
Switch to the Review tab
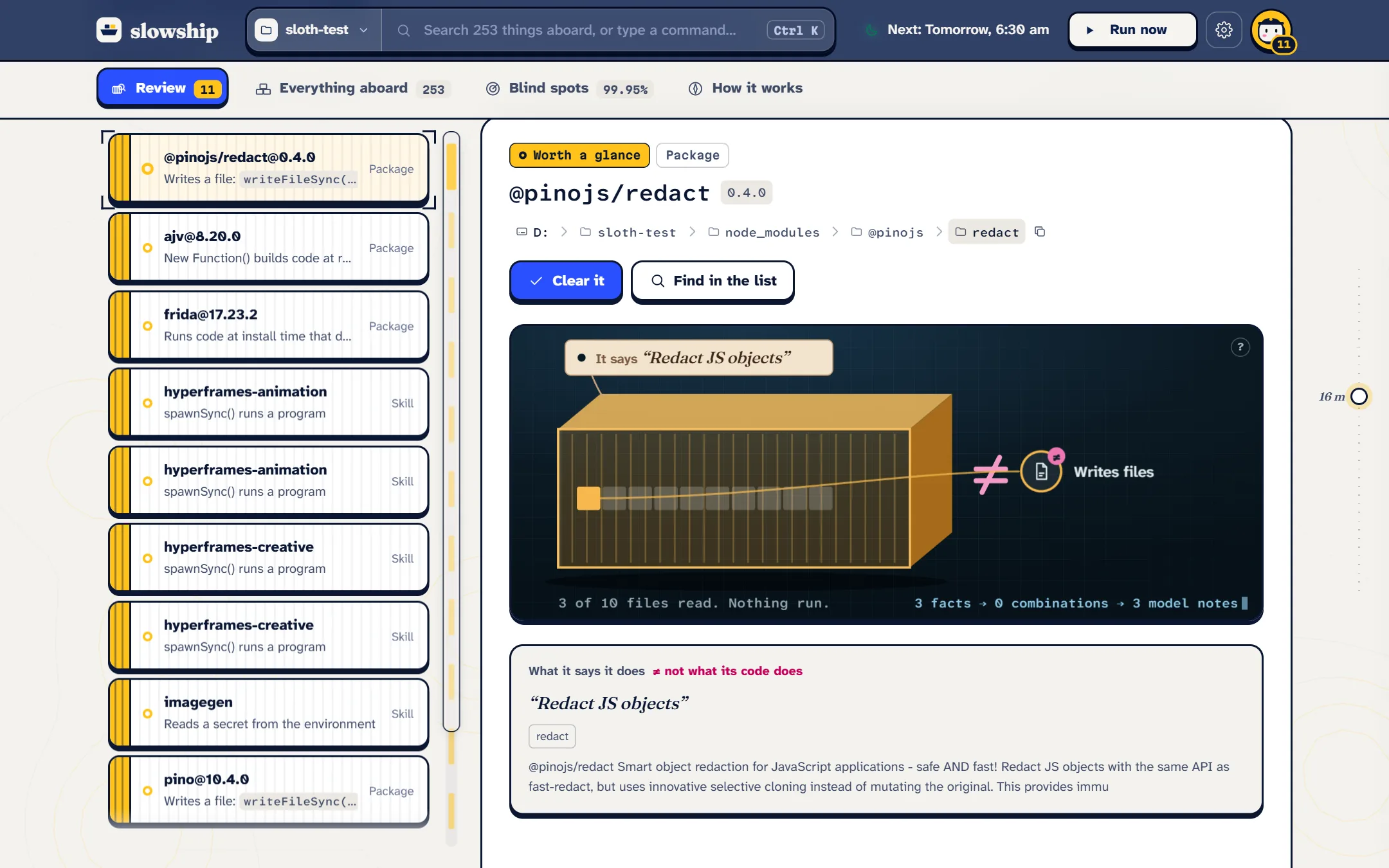162,88
